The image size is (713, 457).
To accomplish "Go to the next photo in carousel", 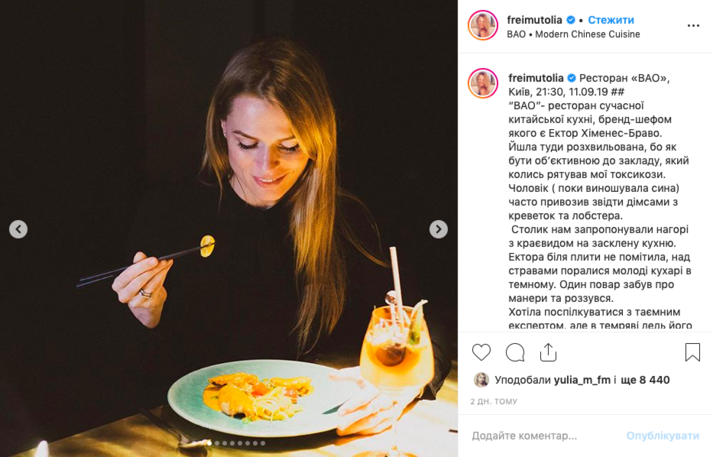I will tap(438, 229).
